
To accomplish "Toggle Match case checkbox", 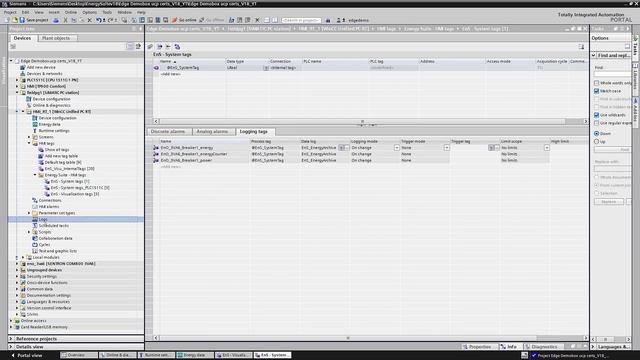I will (596, 91).
